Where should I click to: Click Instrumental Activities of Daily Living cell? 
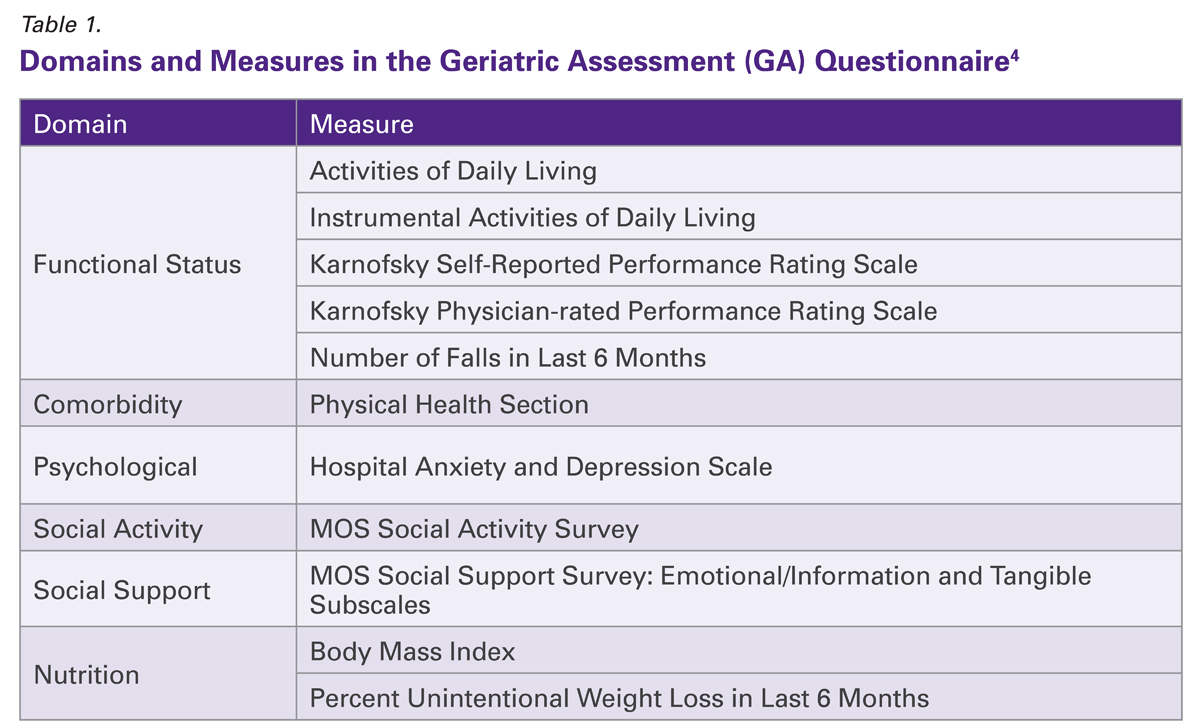[x=532, y=218]
